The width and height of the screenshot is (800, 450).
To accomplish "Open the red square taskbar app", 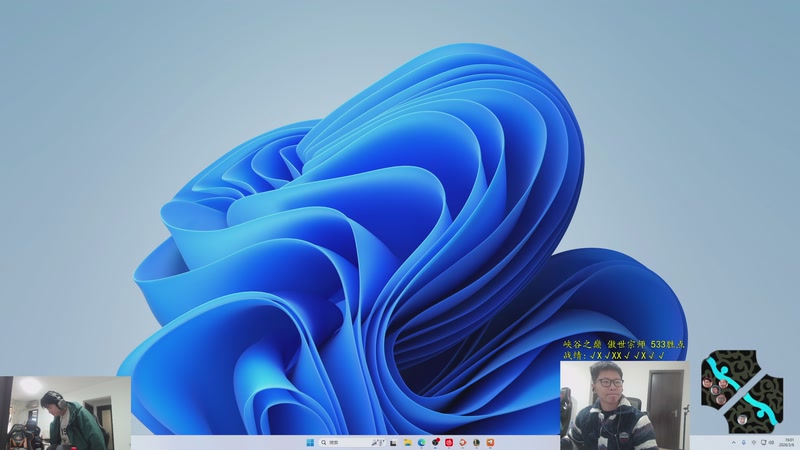I will [449, 442].
